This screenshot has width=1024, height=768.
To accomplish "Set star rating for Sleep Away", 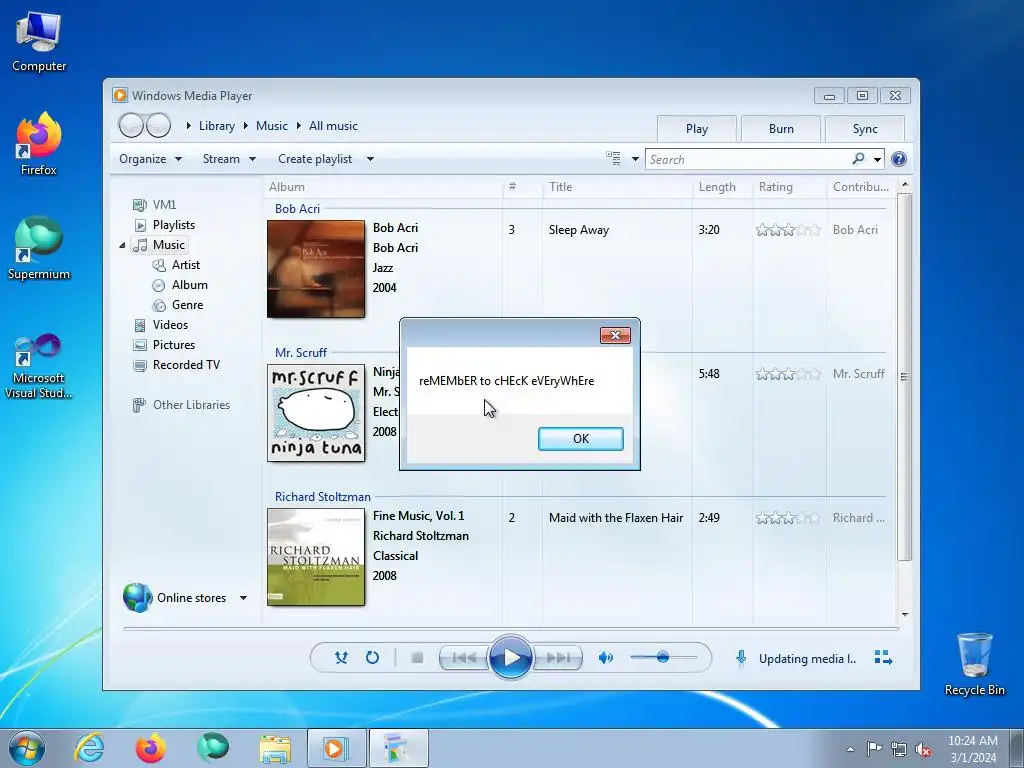I will point(788,230).
